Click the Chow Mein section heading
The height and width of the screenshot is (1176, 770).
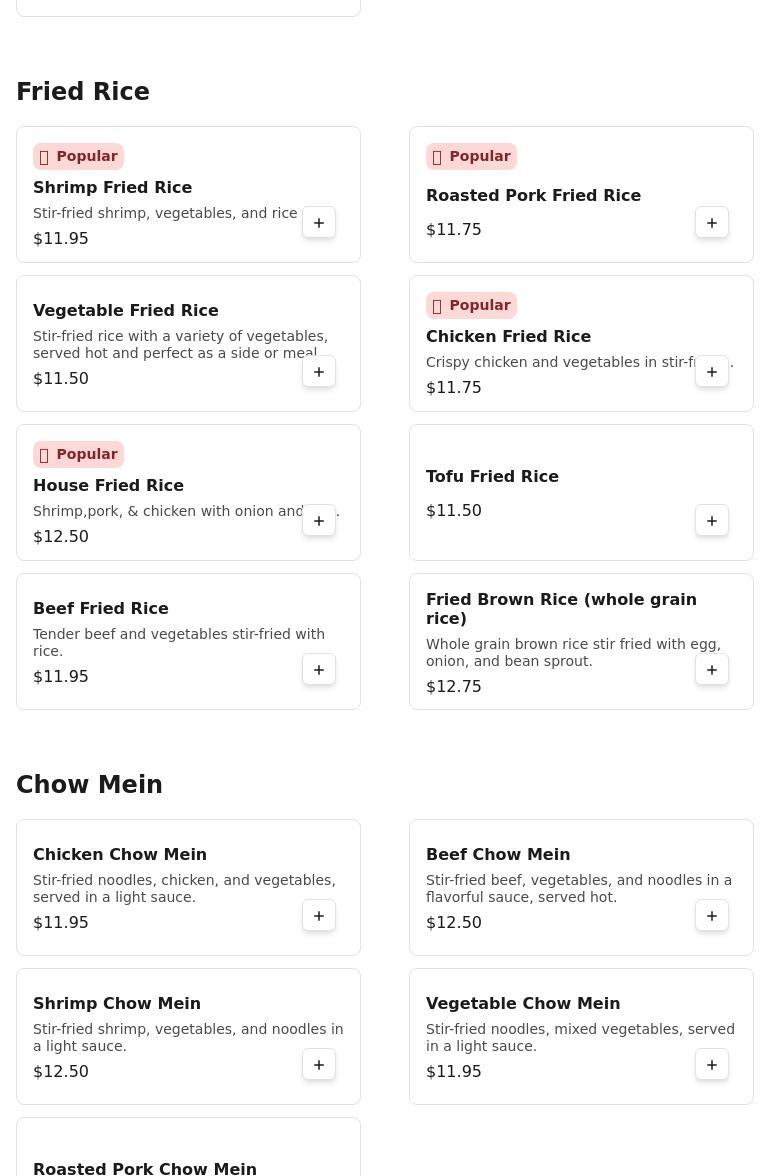point(89,785)
